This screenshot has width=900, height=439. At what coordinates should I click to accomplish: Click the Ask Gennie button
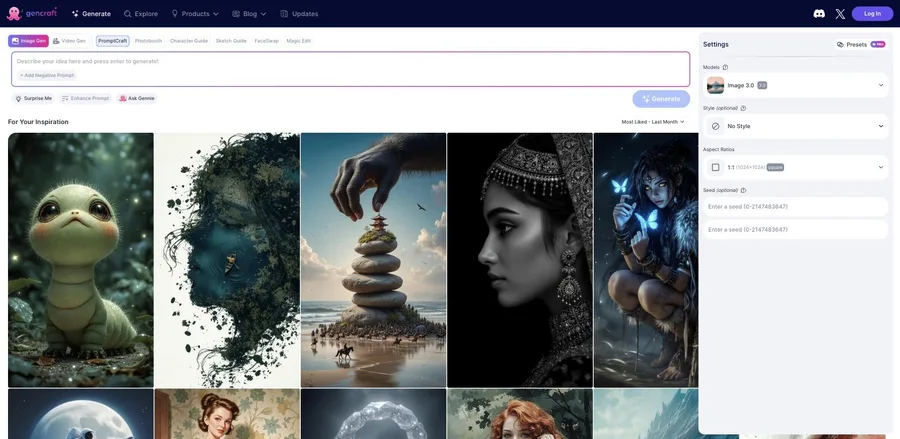click(x=137, y=99)
